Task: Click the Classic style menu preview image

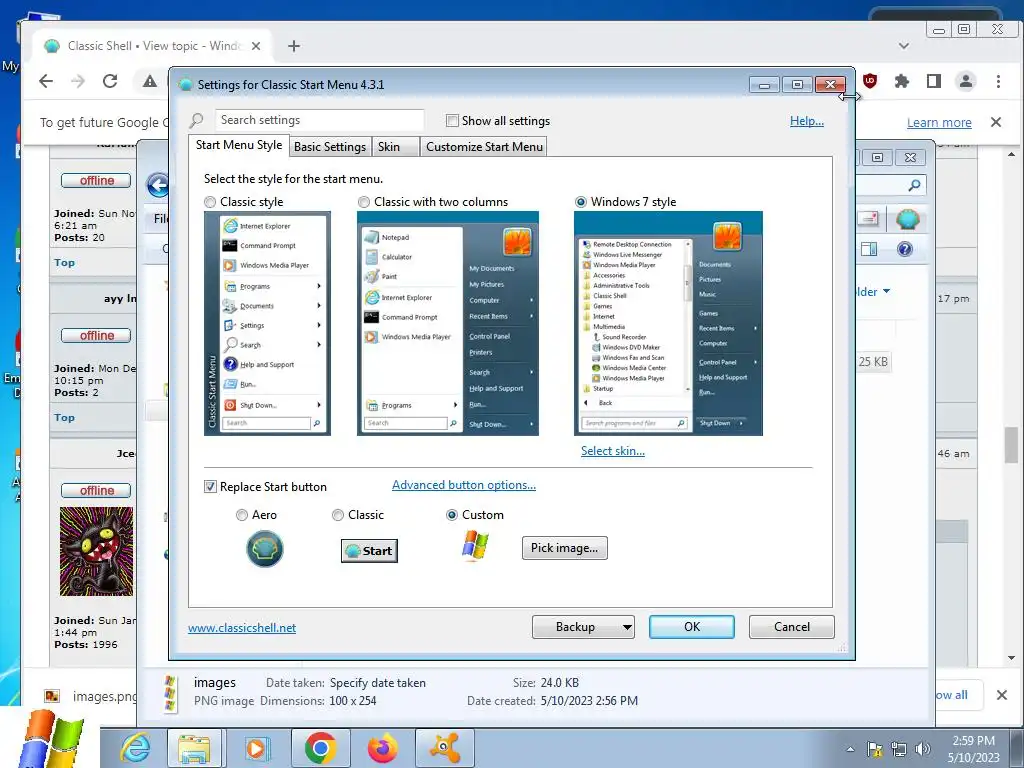Action: [x=267, y=323]
